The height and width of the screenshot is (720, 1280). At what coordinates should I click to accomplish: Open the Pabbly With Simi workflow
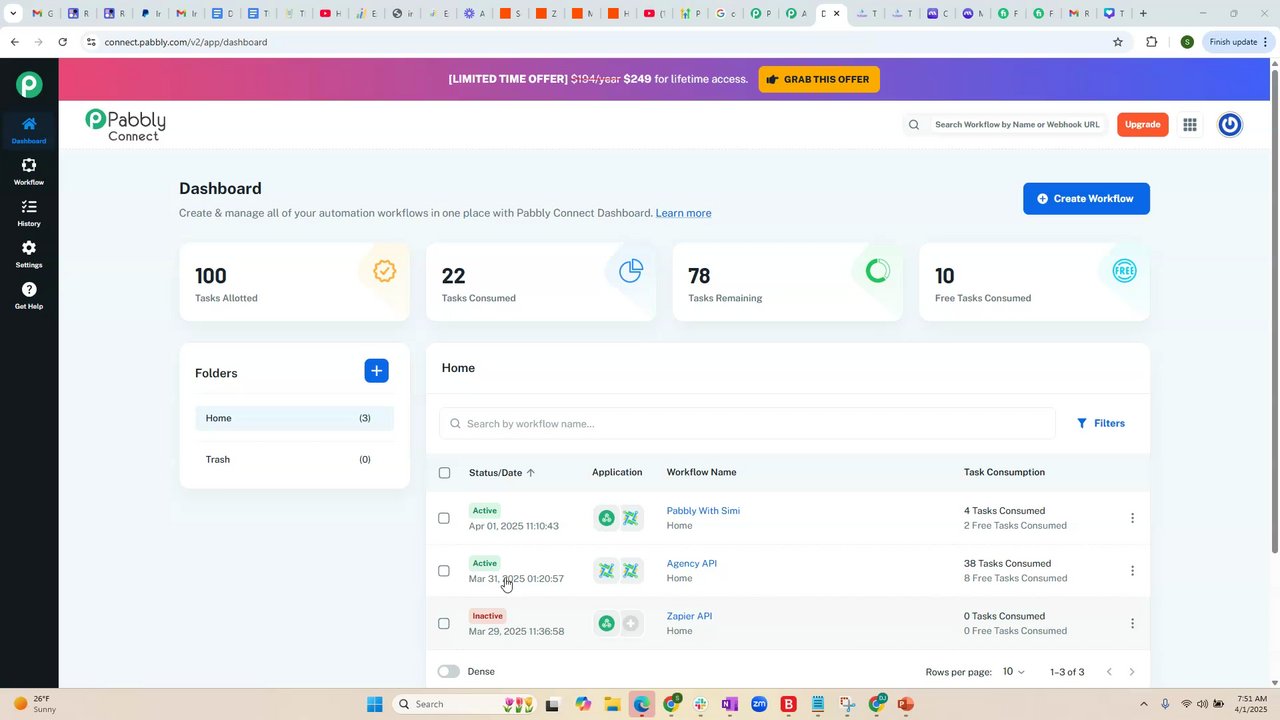pos(703,511)
